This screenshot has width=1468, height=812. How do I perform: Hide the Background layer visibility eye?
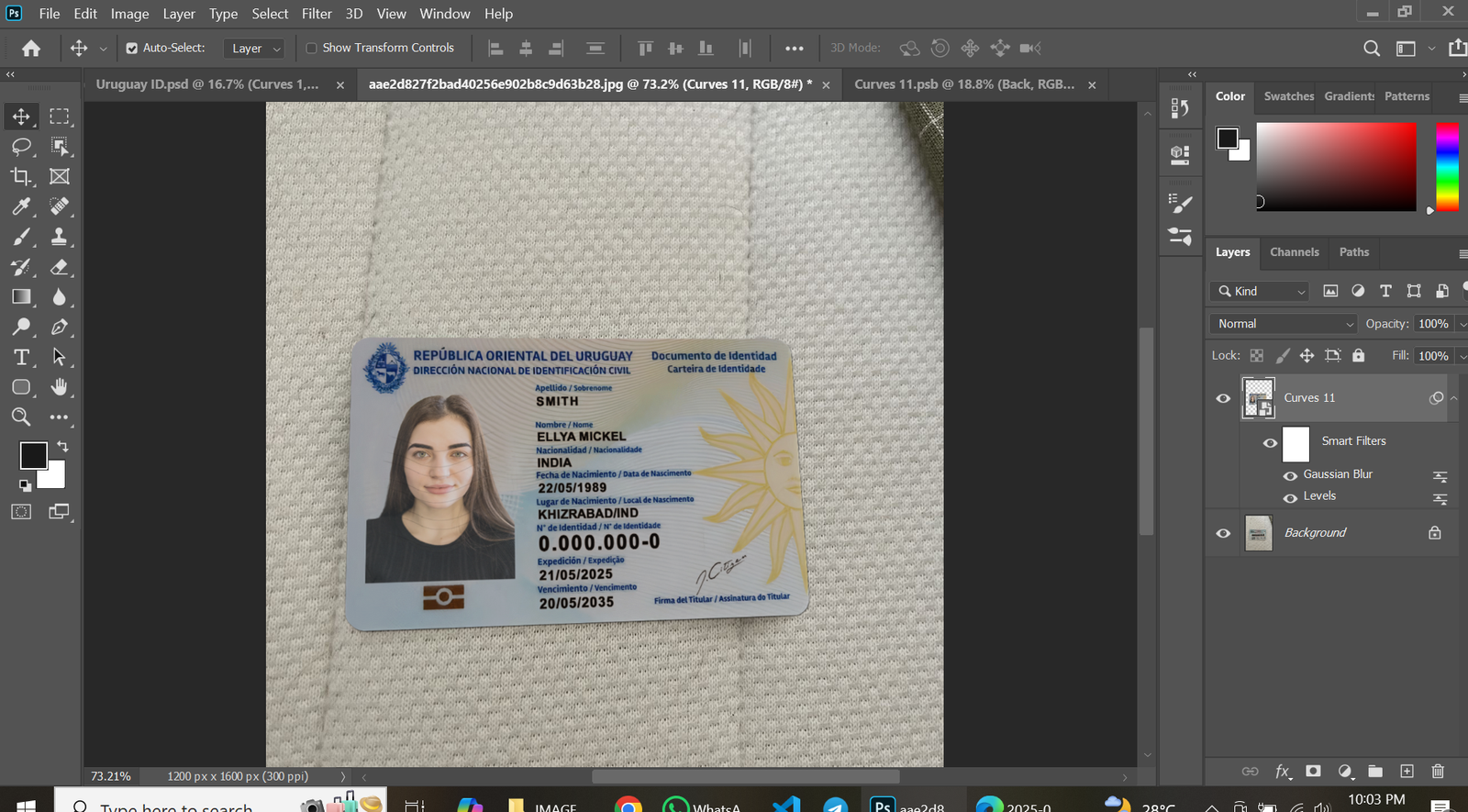pos(1223,533)
